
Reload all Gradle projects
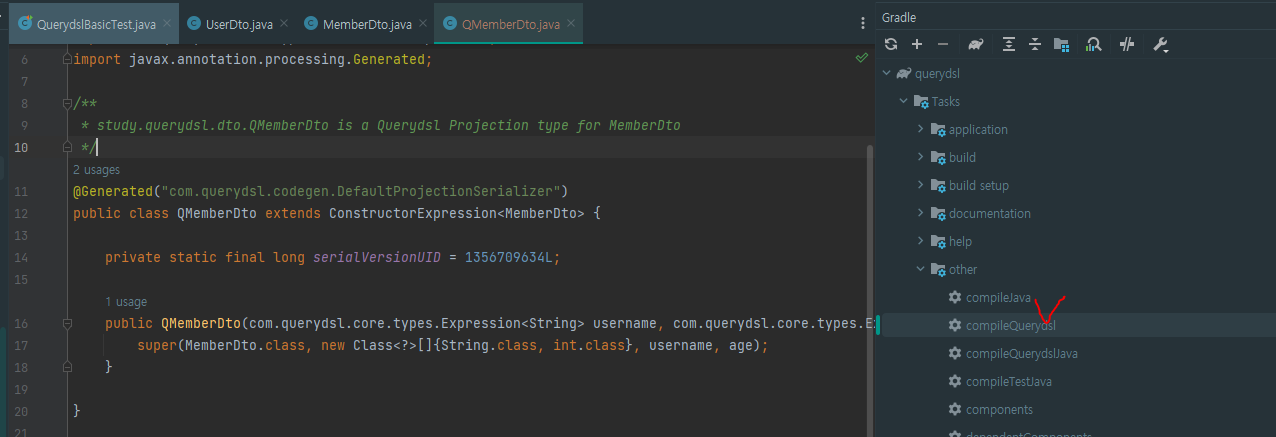click(x=891, y=44)
